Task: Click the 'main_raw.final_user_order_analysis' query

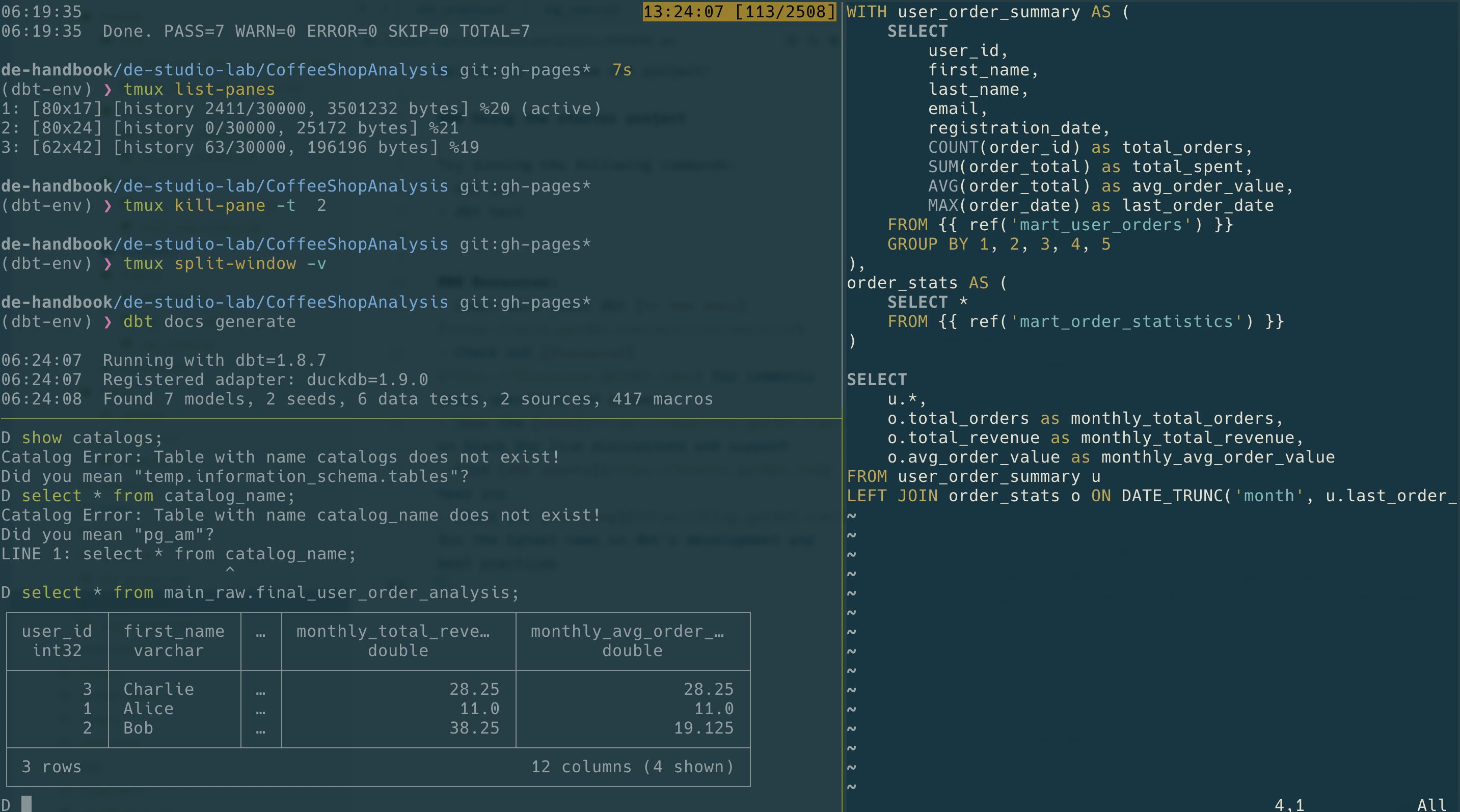Action: click(271, 592)
